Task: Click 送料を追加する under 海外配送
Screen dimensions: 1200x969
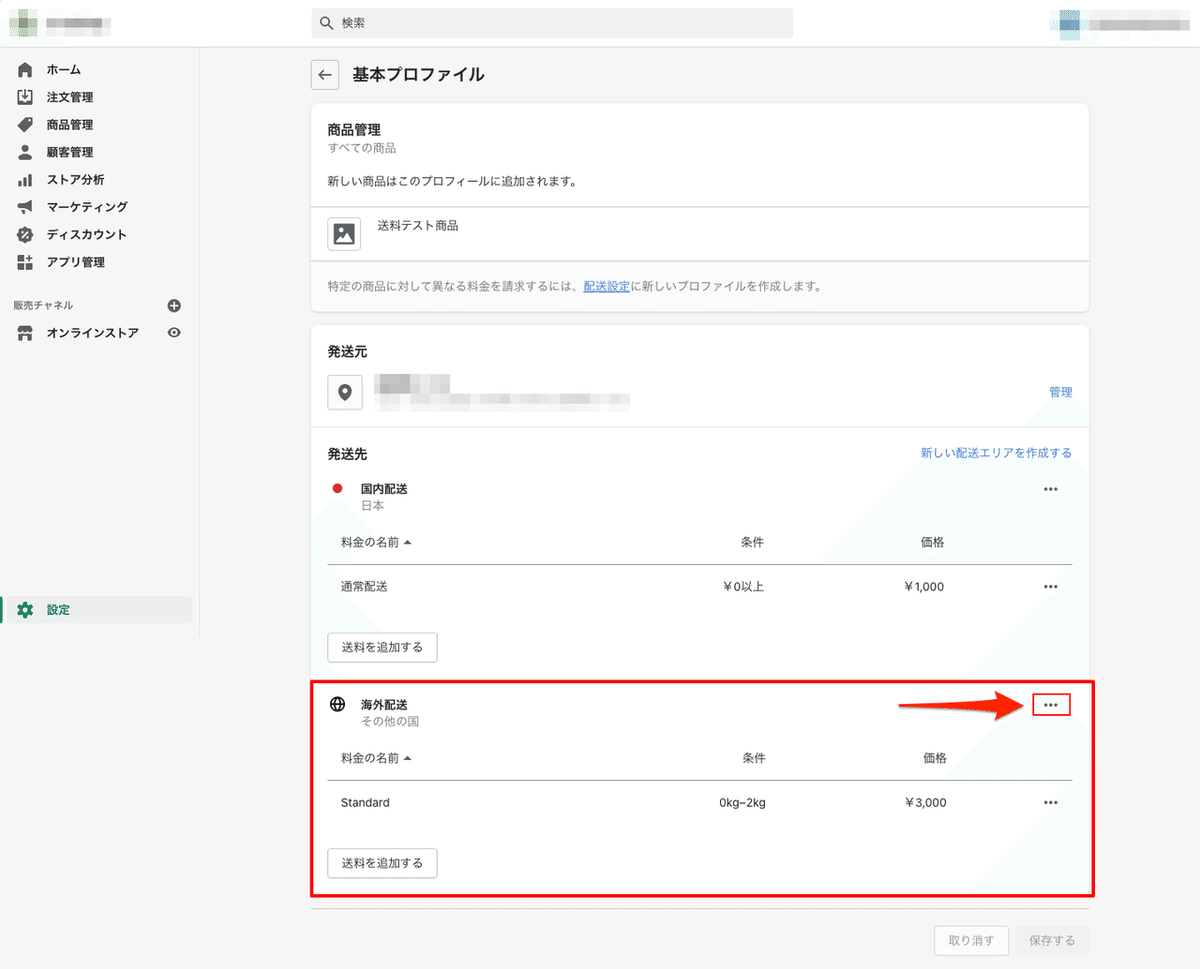Action: [x=382, y=863]
